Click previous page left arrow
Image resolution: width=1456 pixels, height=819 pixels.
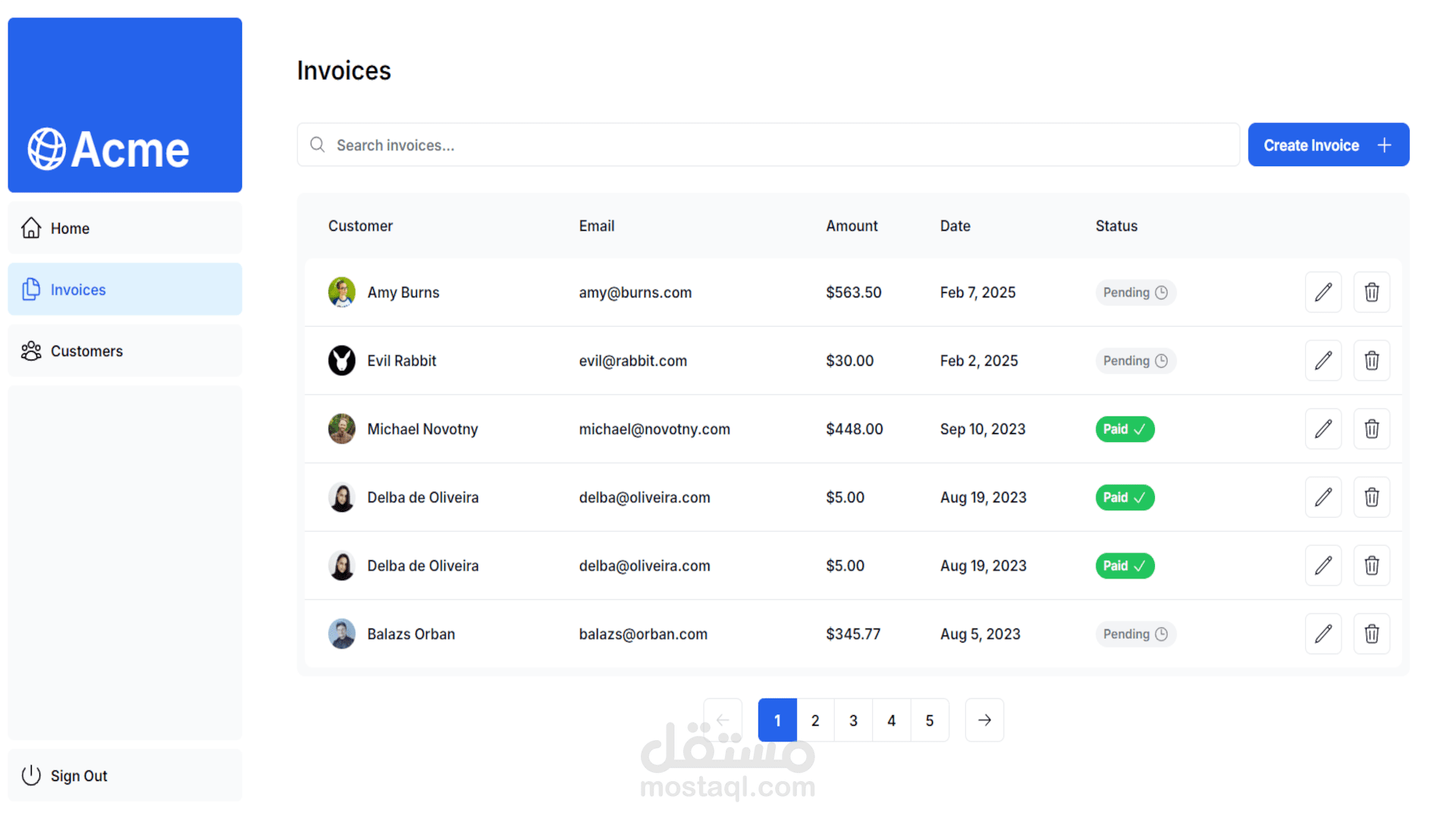click(x=723, y=720)
